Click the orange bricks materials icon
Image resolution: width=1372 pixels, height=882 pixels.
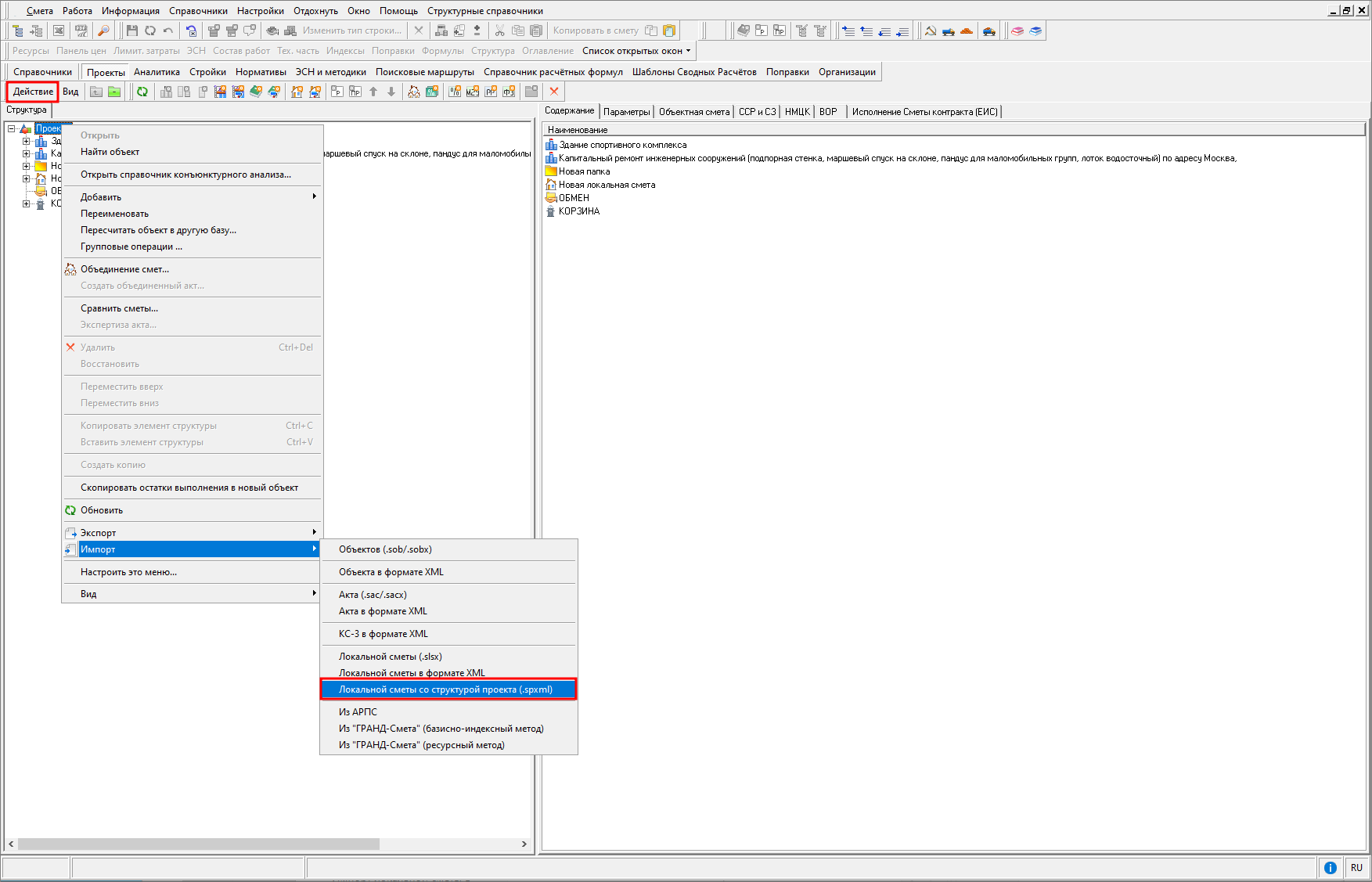coord(967,31)
